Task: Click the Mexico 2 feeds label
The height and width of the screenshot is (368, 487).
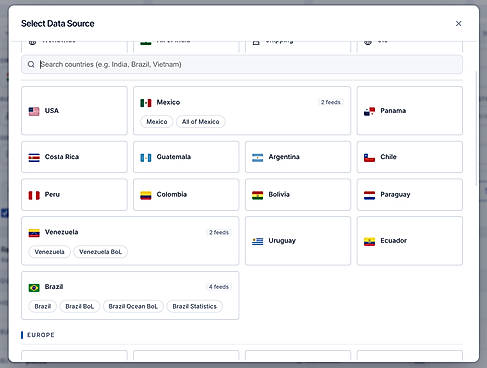Action: (331, 102)
